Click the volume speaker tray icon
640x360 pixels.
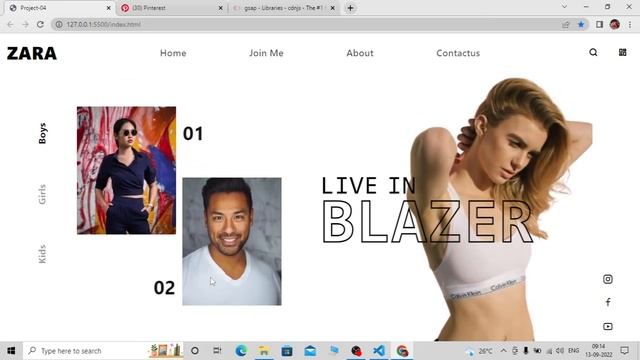click(560, 351)
